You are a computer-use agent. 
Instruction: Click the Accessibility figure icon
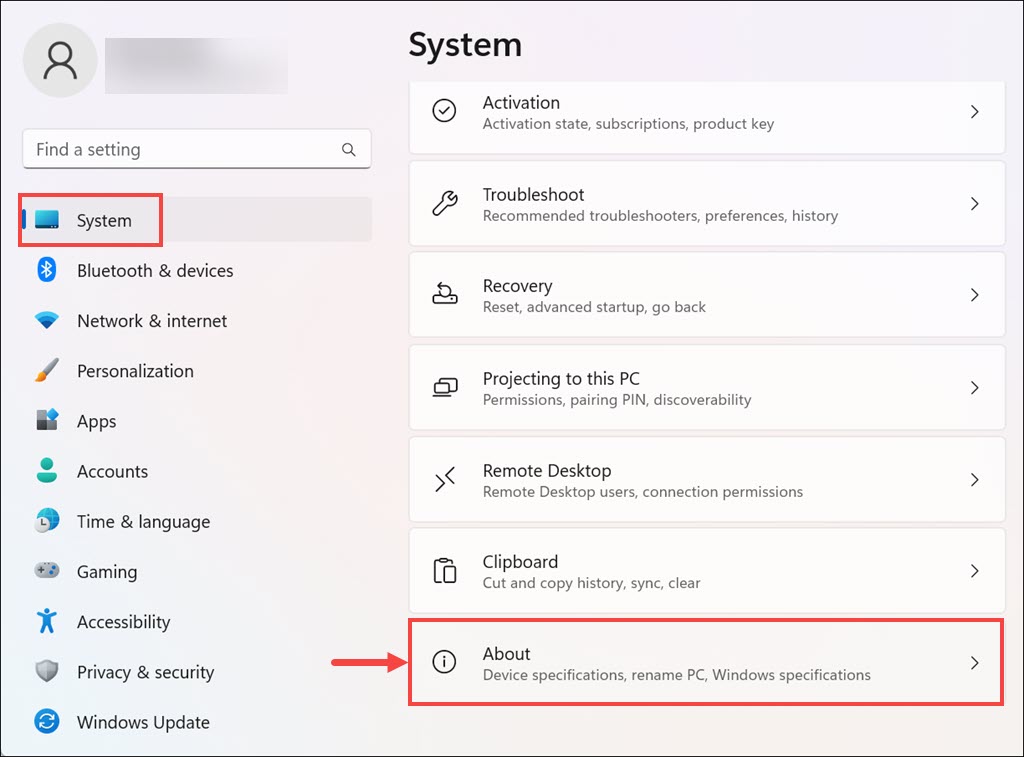[47, 621]
